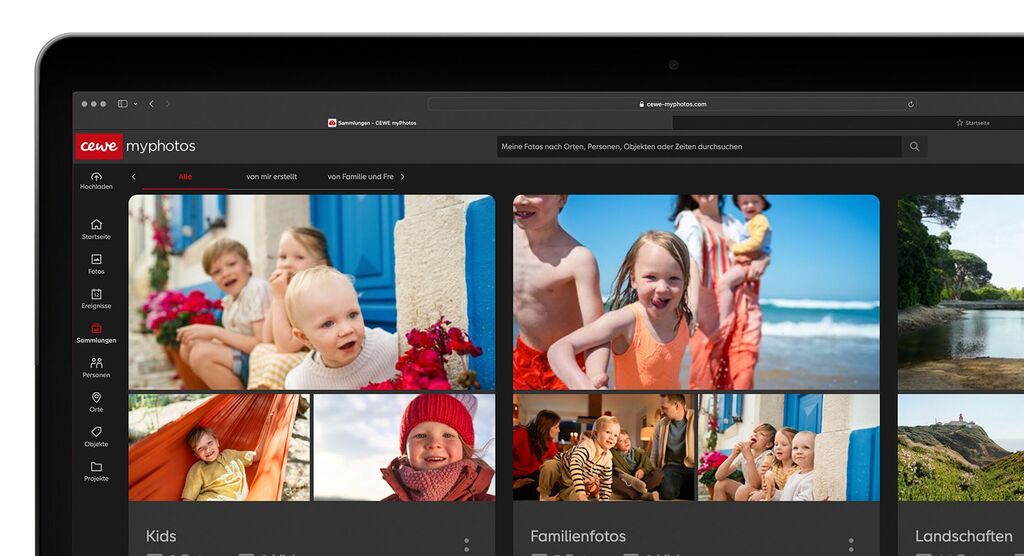Open Objekte tag in sidebar
The width and height of the screenshot is (1024, 556).
tap(96, 436)
